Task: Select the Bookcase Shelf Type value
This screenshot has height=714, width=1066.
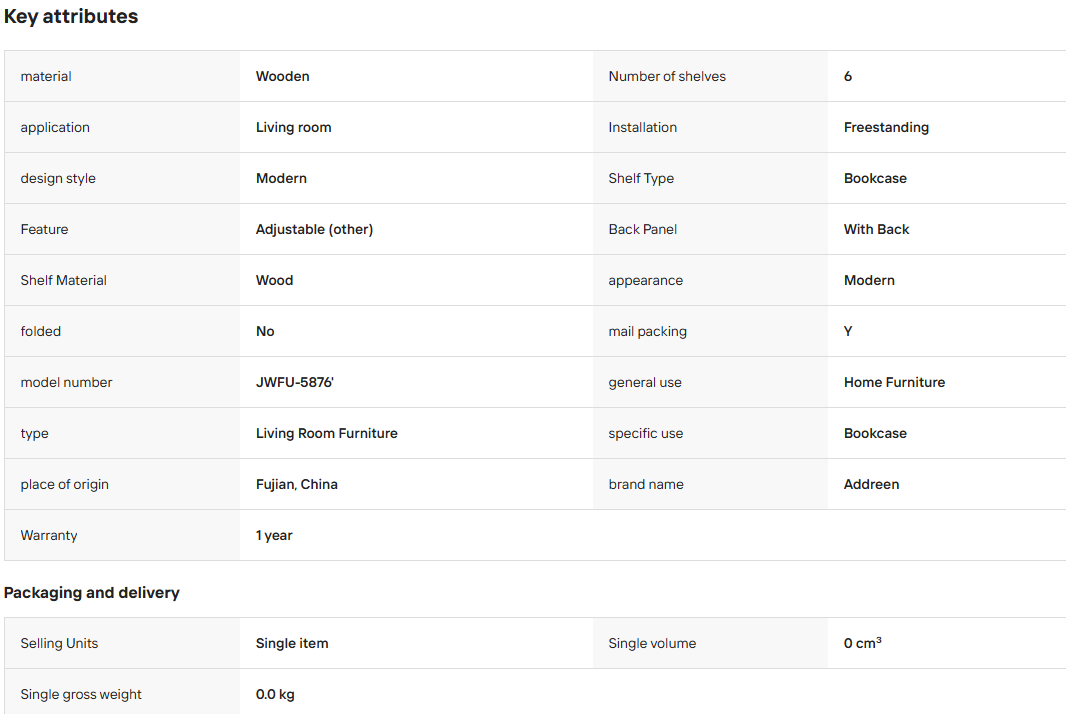Action: (x=875, y=178)
